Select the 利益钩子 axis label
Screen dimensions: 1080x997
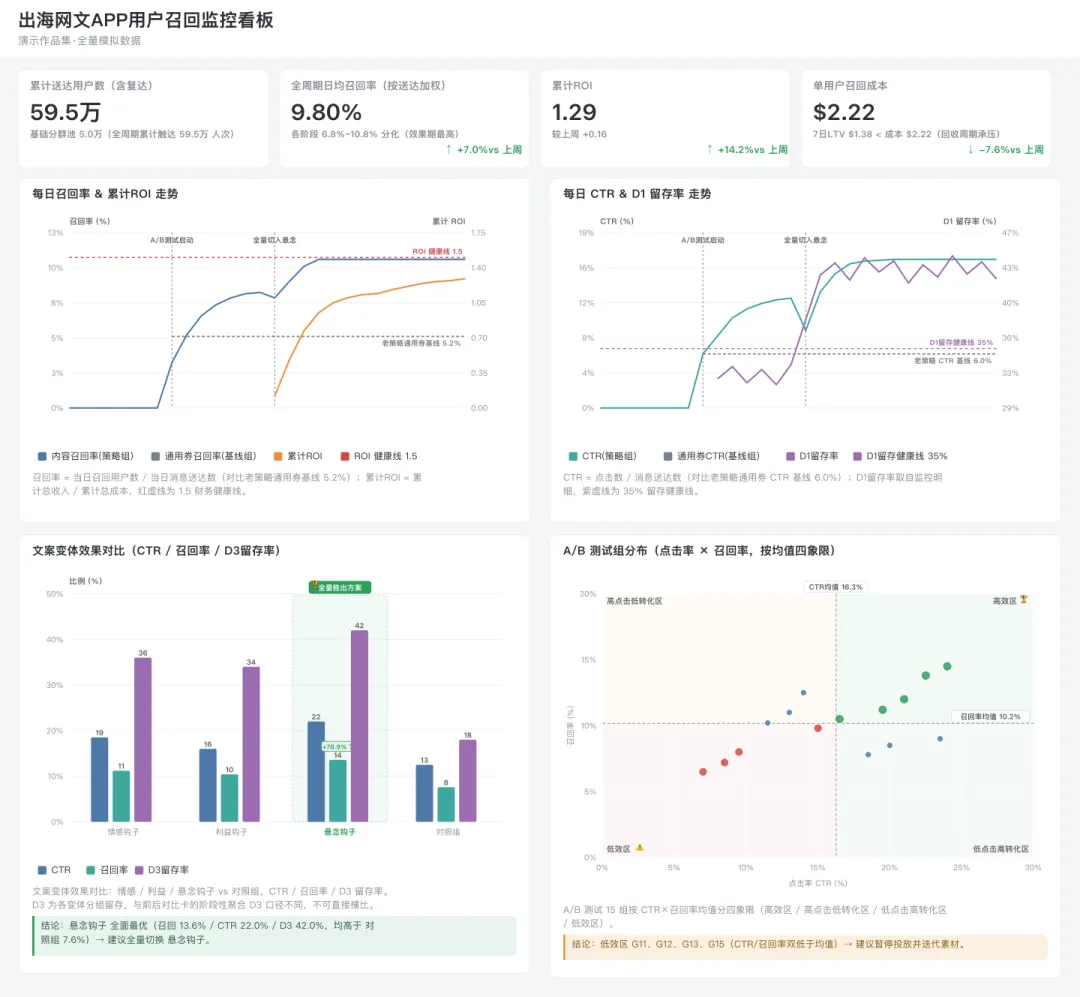231,832
